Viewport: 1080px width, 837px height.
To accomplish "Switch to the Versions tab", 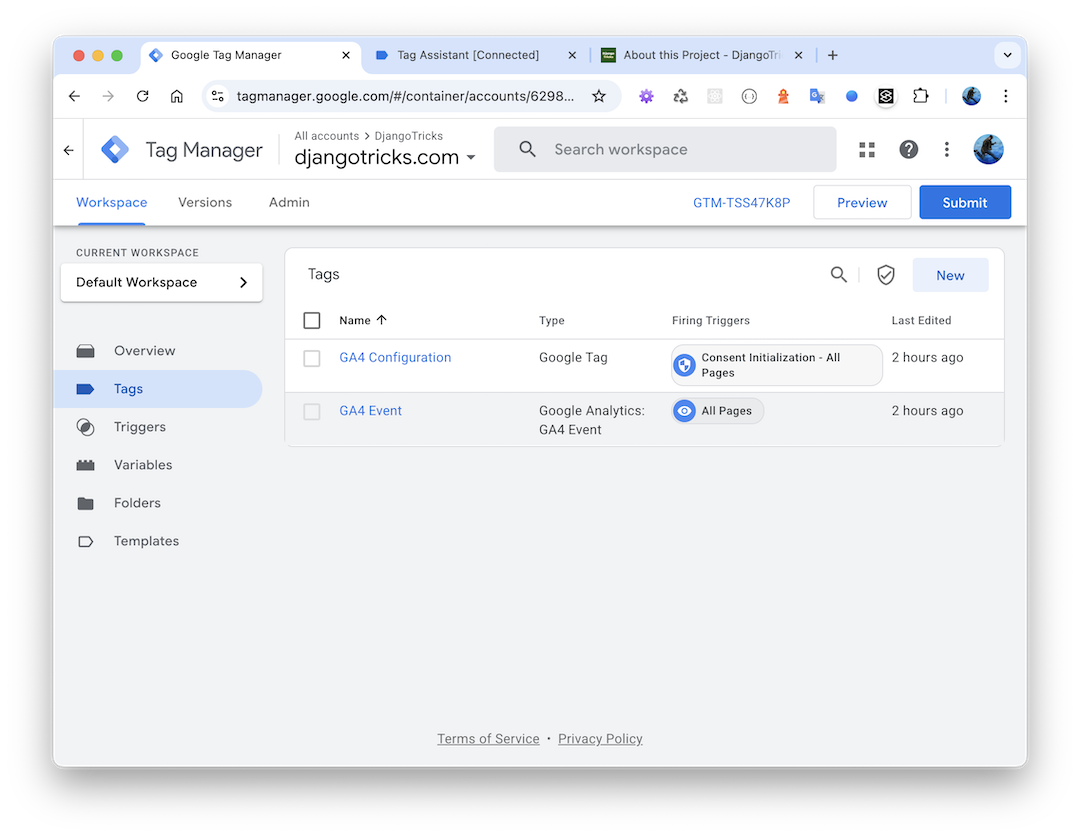I will tap(205, 203).
